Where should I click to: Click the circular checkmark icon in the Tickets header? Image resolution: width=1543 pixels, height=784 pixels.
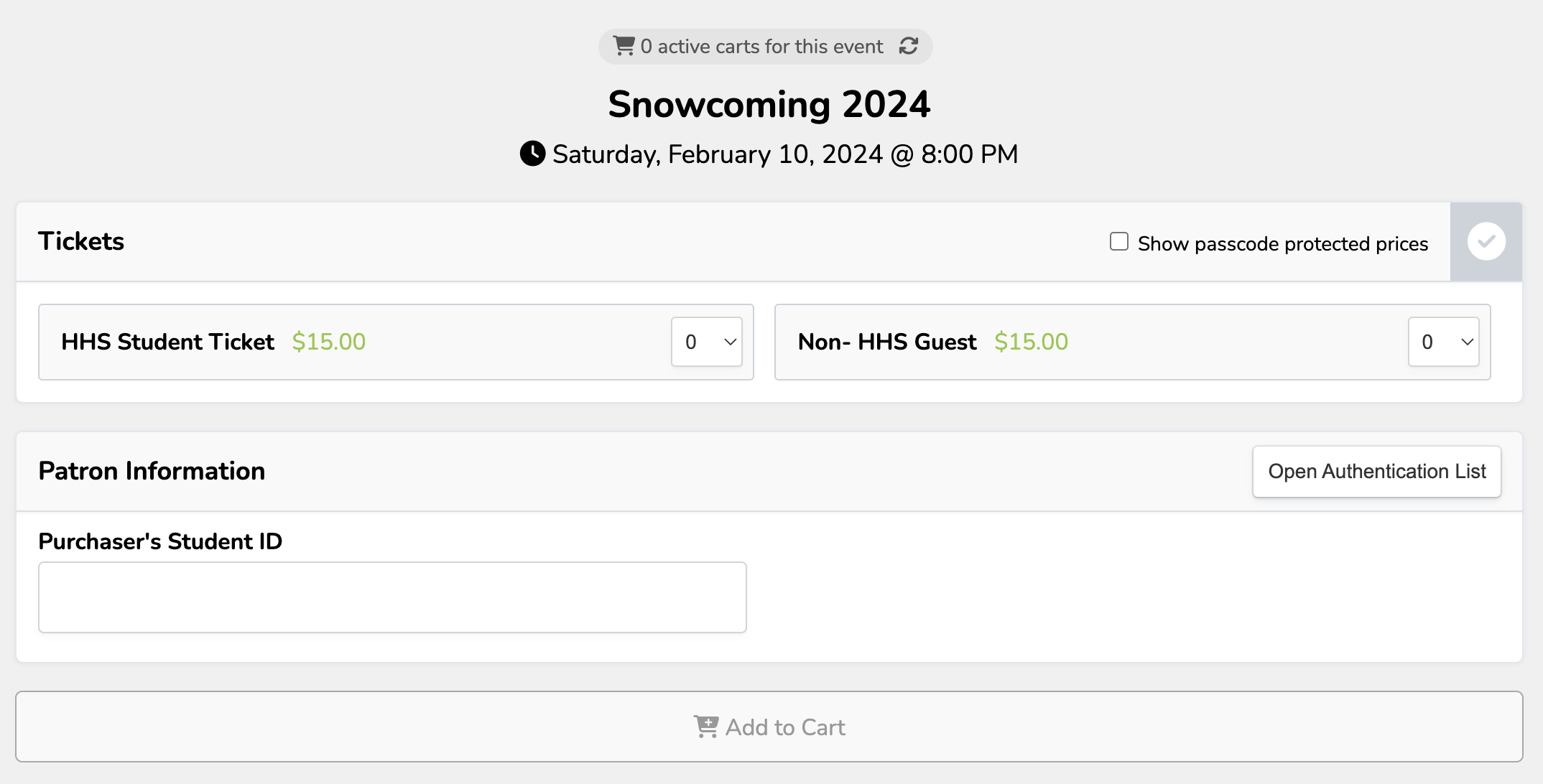tap(1486, 241)
